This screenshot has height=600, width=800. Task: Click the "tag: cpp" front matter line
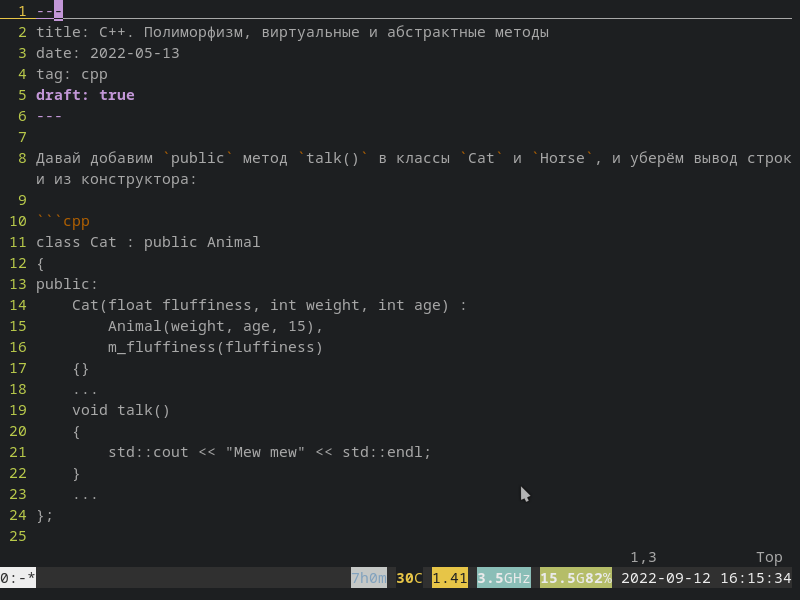click(72, 74)
